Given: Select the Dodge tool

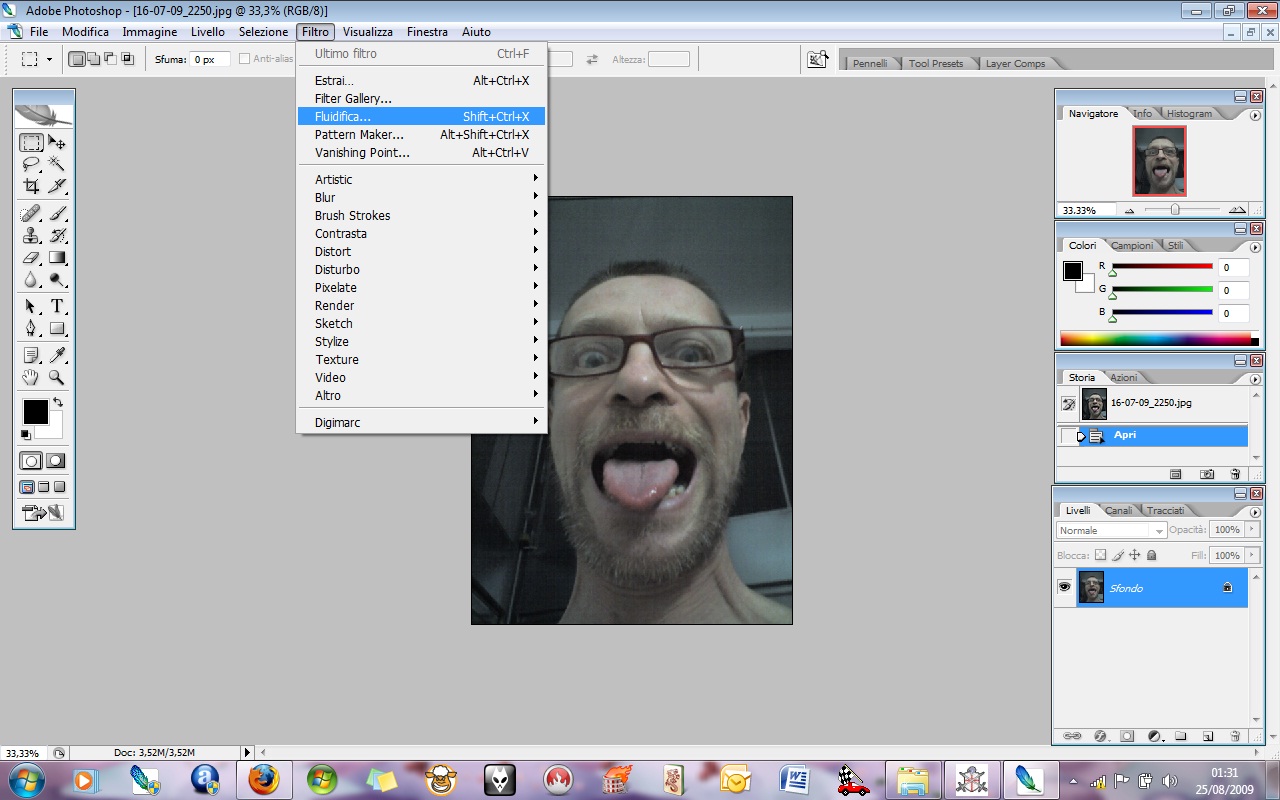Looking at the screenshot, I should (x=57, y=280).
